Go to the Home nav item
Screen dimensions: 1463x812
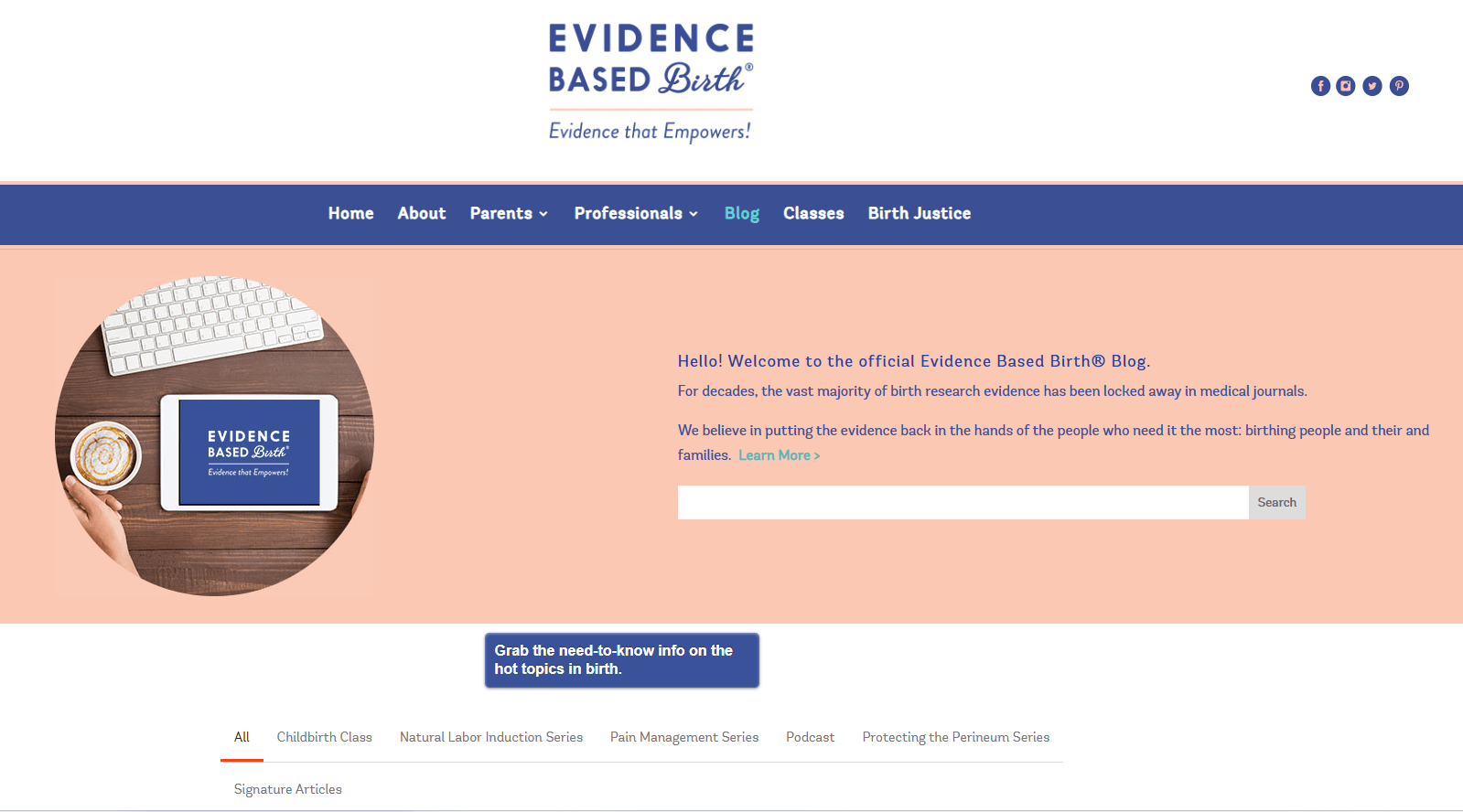[x=351, y=213]
